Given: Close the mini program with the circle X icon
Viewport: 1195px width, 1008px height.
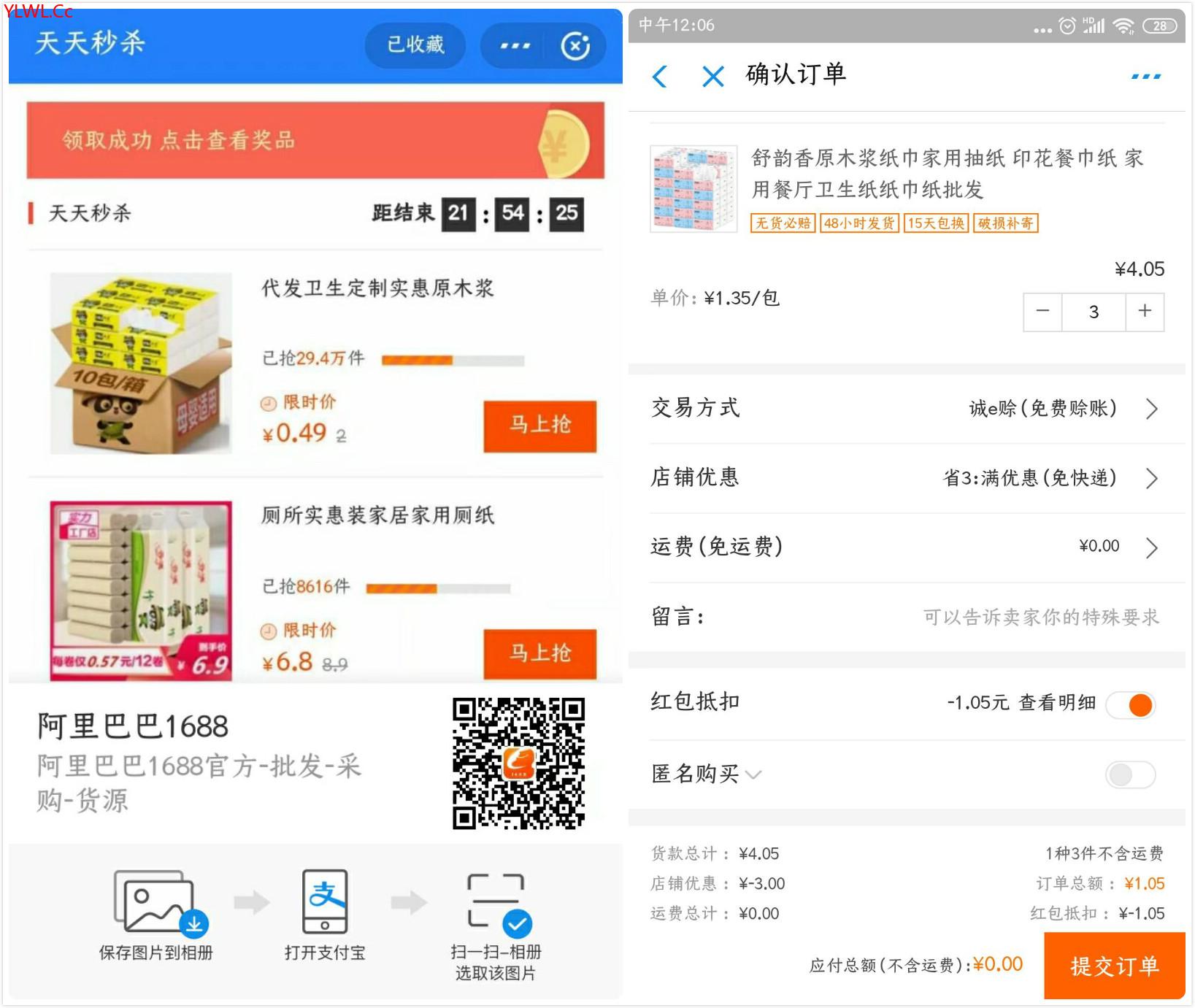Looking at the screenshot, I should tap(575, 46).
